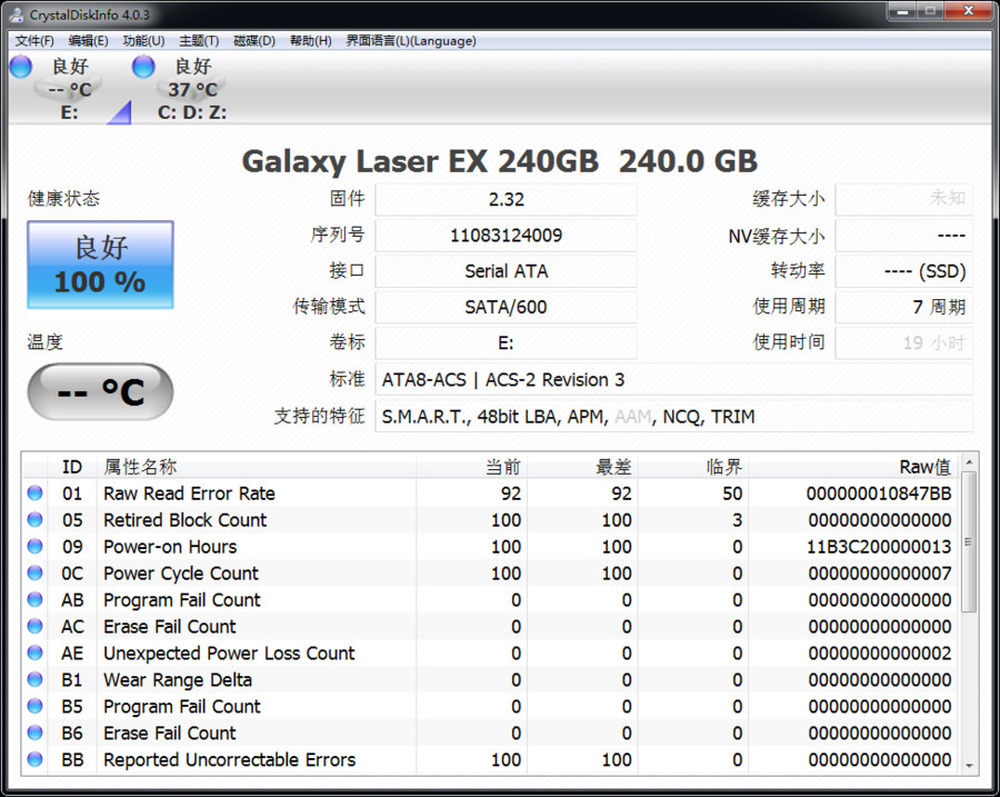Open the 界面语言(L)(Language) menu
The height and width of the screenshot is (797, 1000).
pyautogui.click(x=411, y=41)
